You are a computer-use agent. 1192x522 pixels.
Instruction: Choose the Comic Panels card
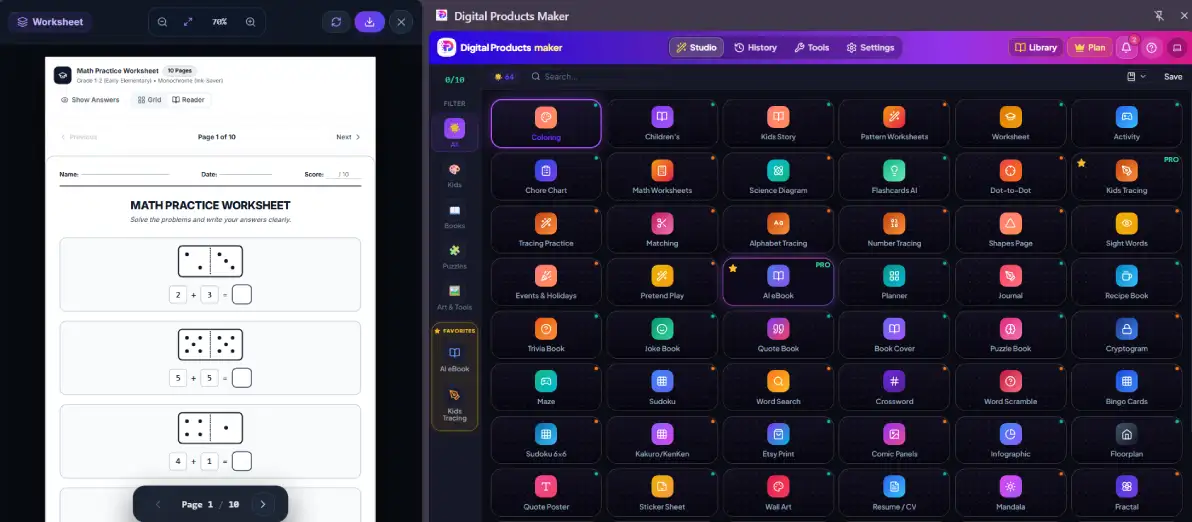pos(894,440)
